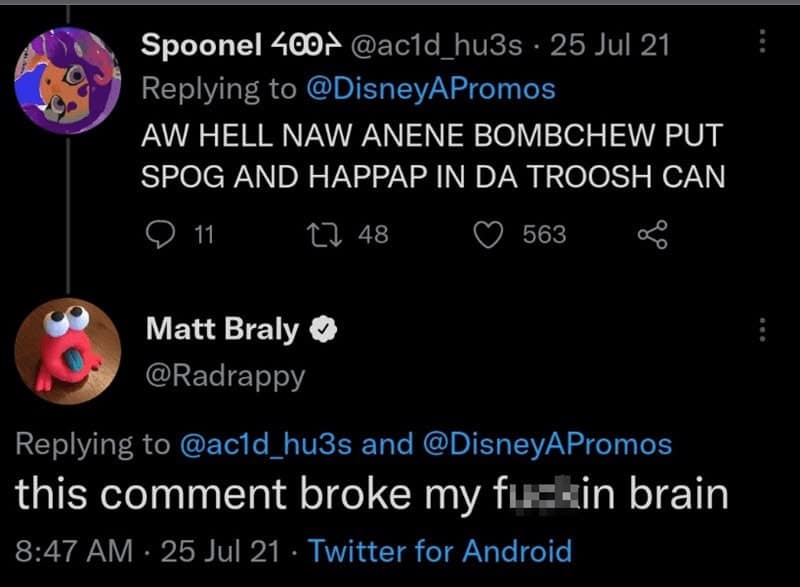Open the Twitter for Android source link
This screenshot has width=800, height=587.
441,550
